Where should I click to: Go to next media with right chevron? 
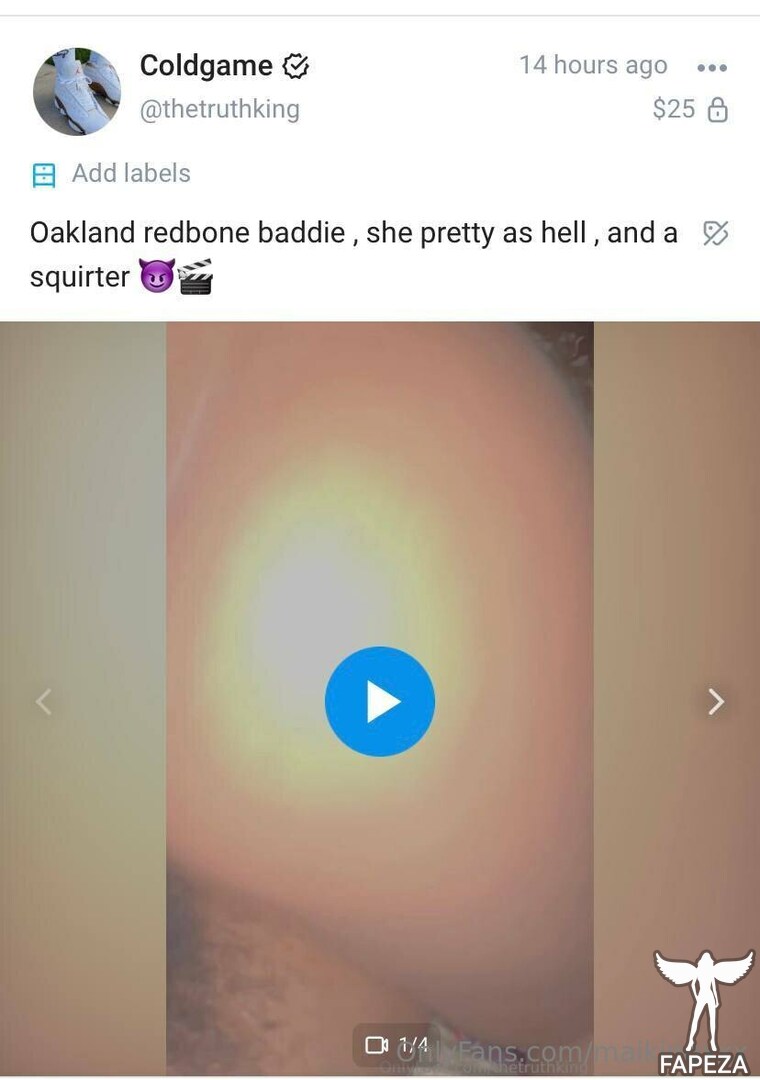pos(716,702)
